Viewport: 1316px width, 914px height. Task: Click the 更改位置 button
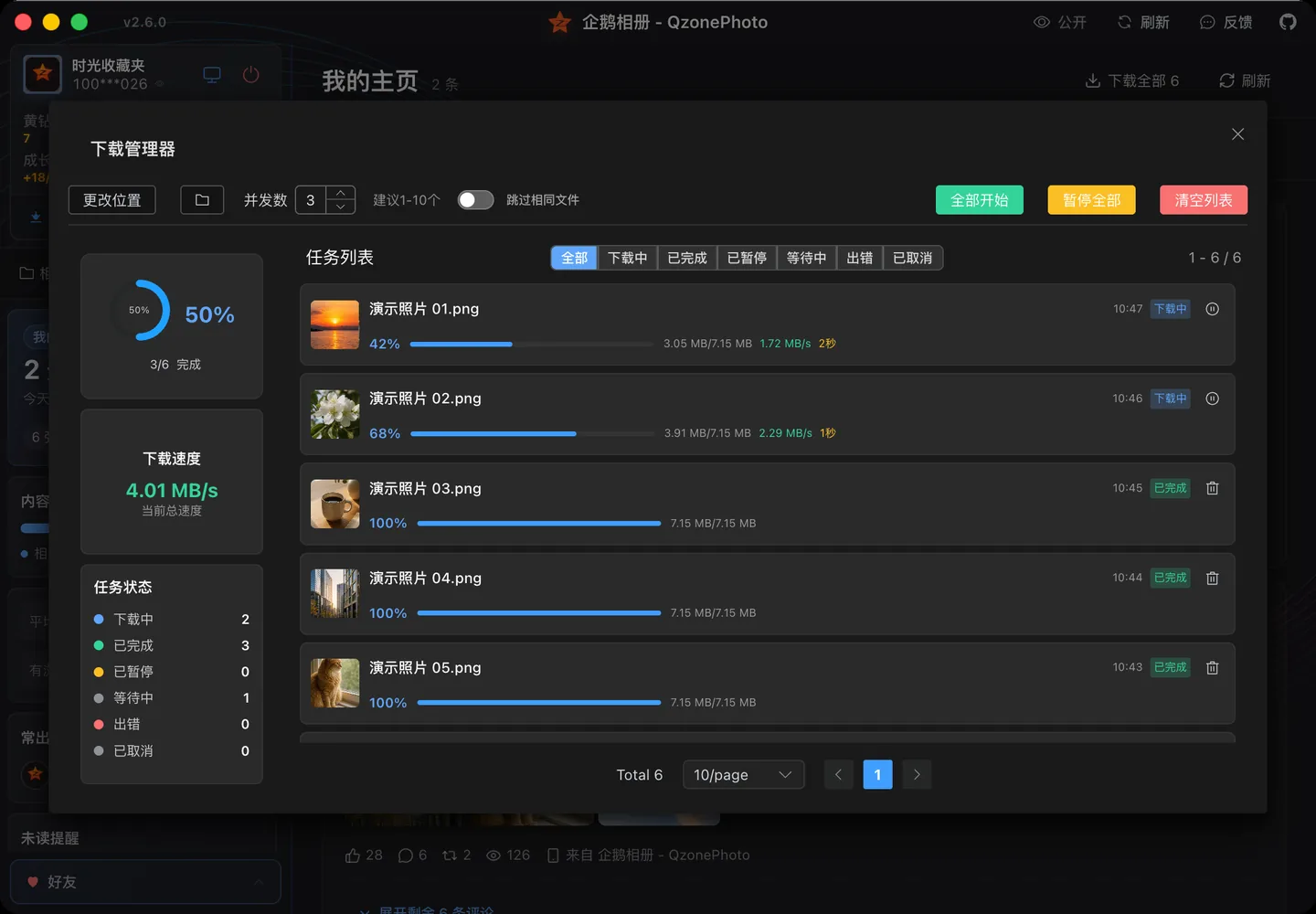112,200
